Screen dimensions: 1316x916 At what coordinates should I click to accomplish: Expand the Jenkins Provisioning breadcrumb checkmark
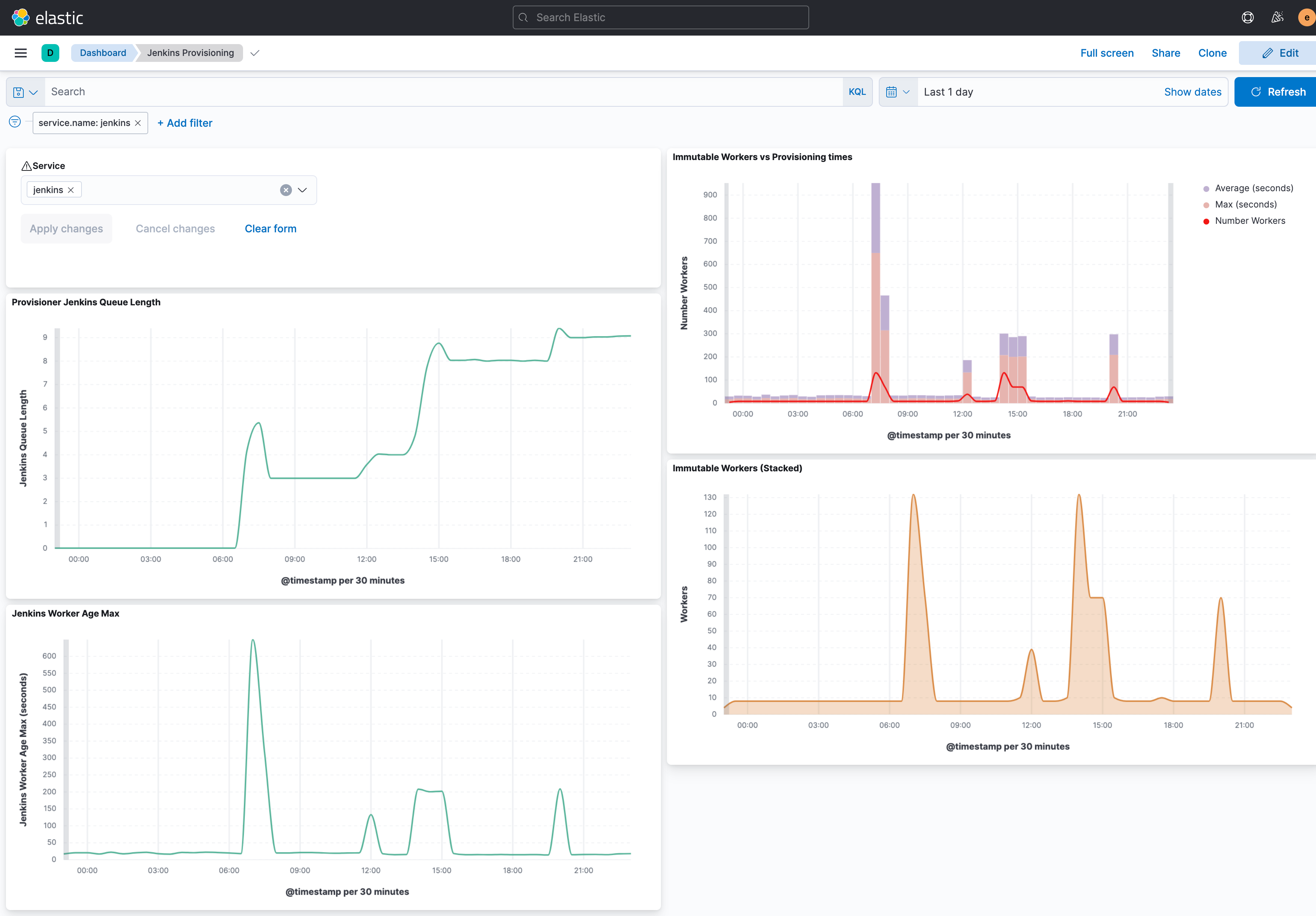(x=255, y=53)
